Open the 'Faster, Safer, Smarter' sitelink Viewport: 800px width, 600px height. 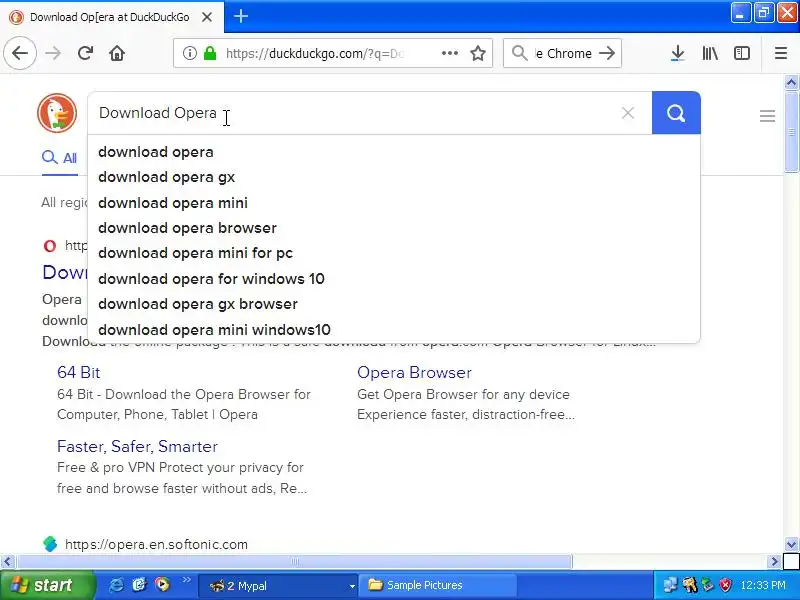pyautogui.click(x=137, y=446)
